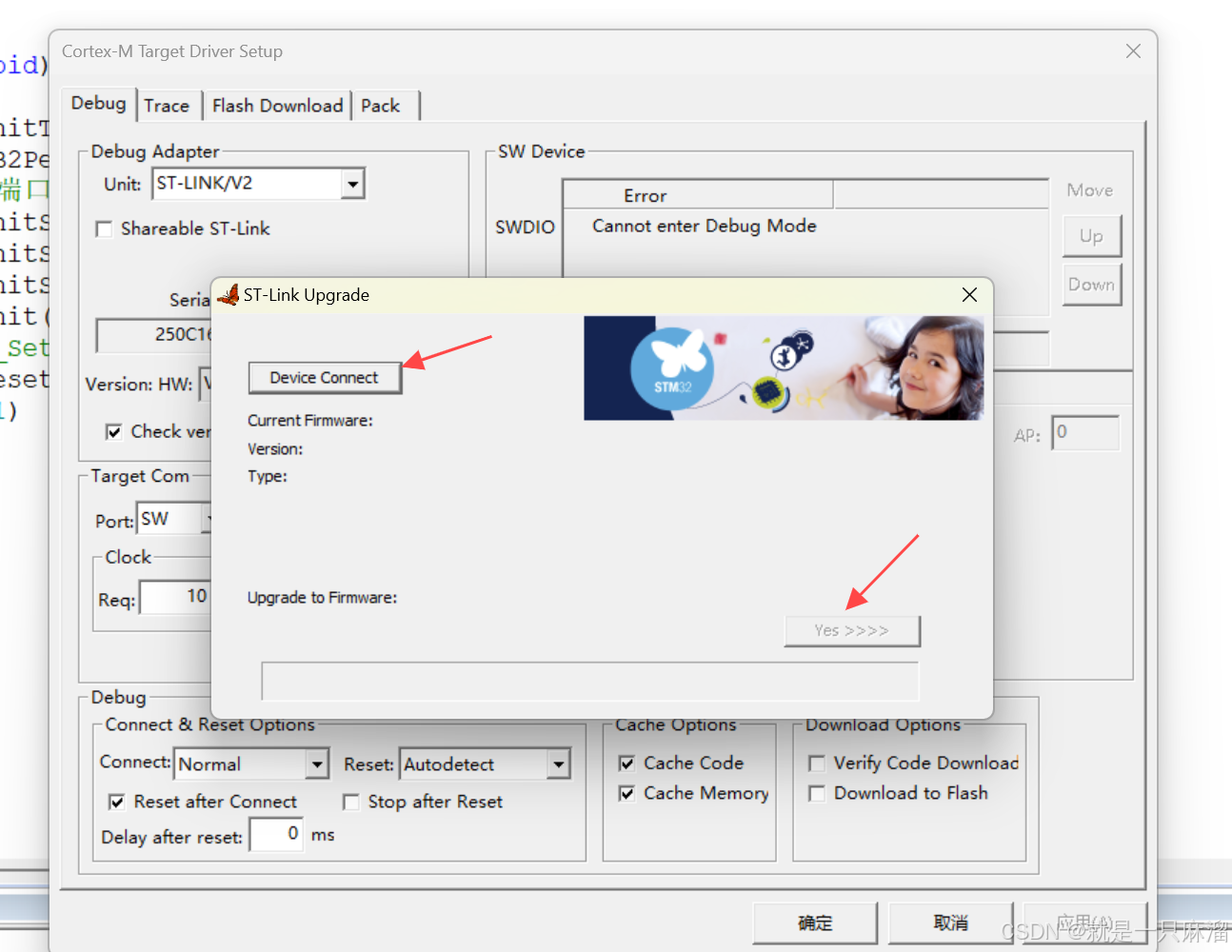
Task: Click the STM32 banner image
Action: point(784,368)
